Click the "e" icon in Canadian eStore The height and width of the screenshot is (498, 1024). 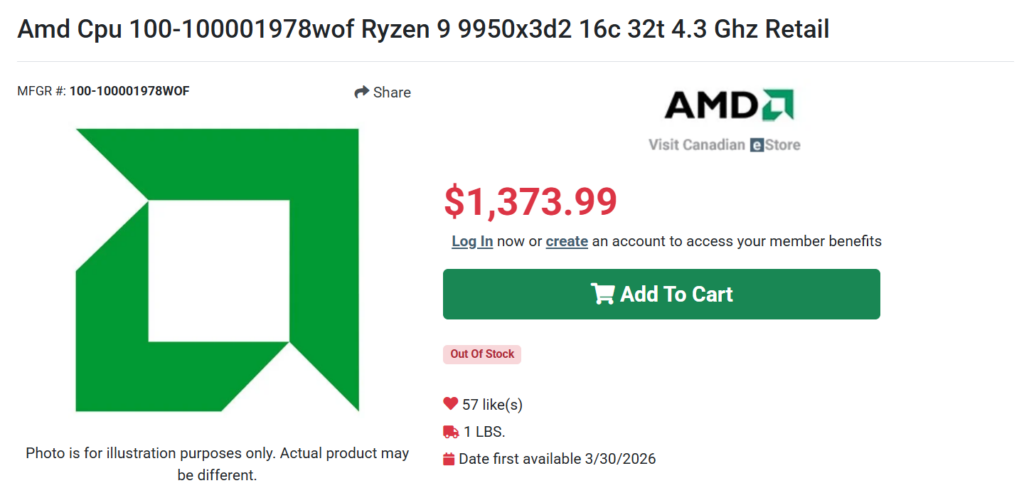coord(757,145)
